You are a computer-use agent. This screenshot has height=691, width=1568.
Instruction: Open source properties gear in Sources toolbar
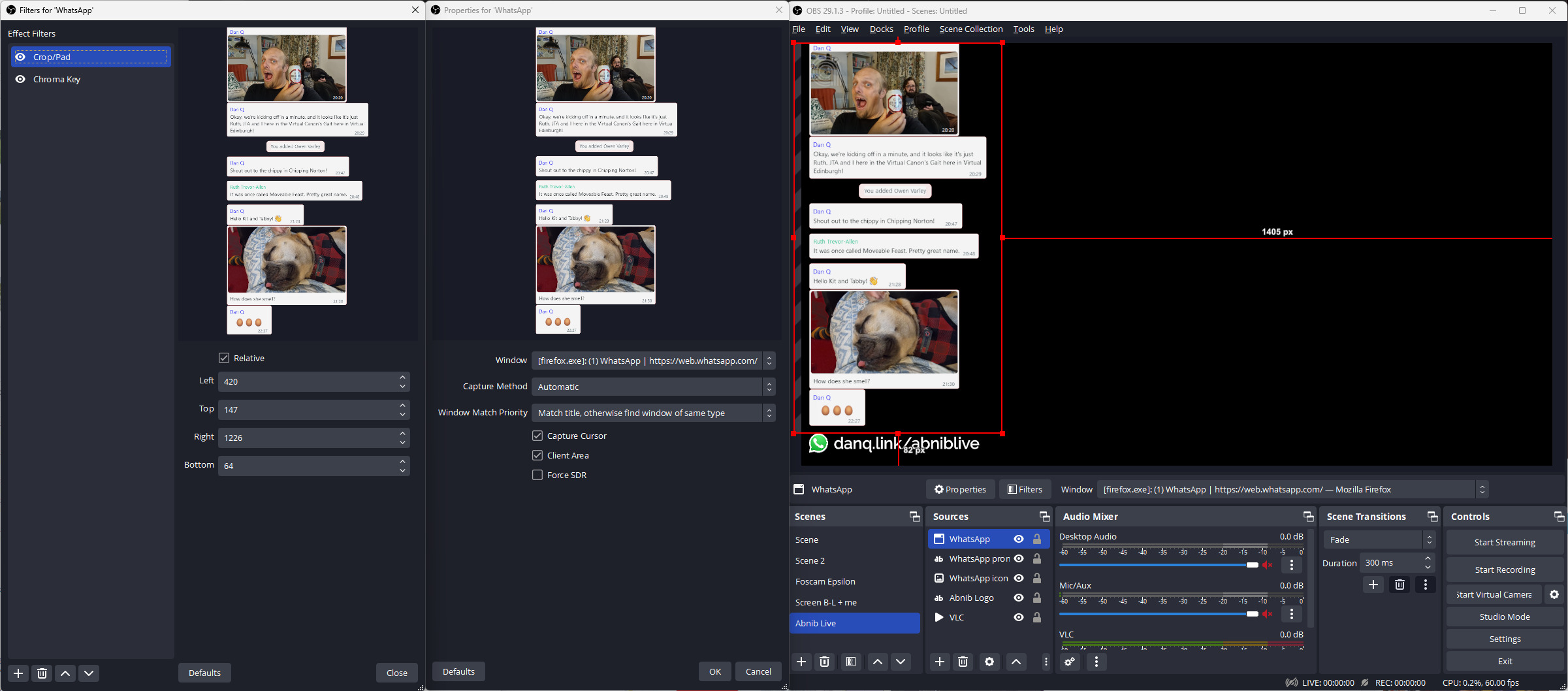tap(989, 662)
